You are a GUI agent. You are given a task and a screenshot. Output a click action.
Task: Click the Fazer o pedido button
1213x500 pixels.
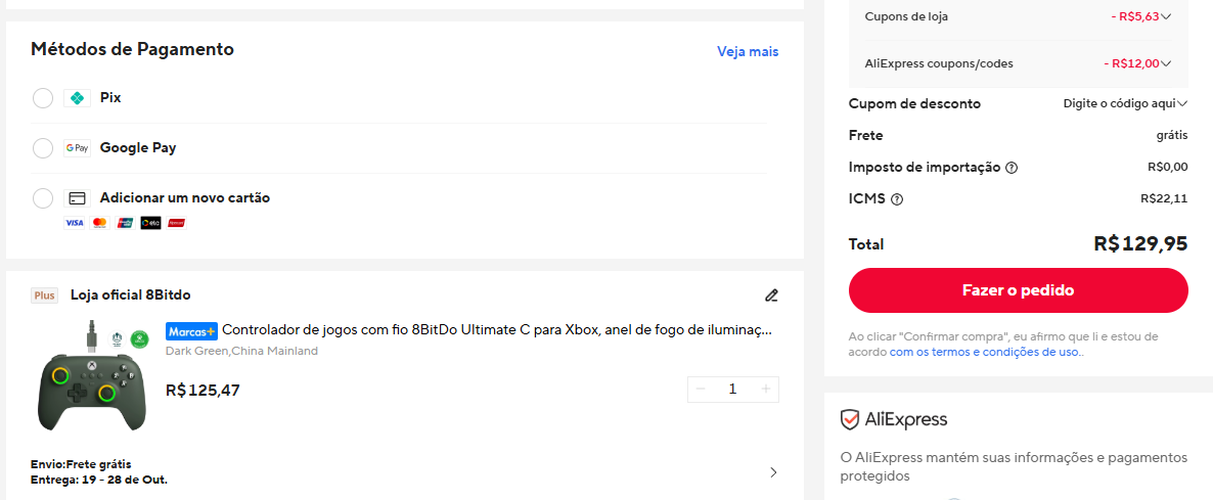(x=1018, y=291)
